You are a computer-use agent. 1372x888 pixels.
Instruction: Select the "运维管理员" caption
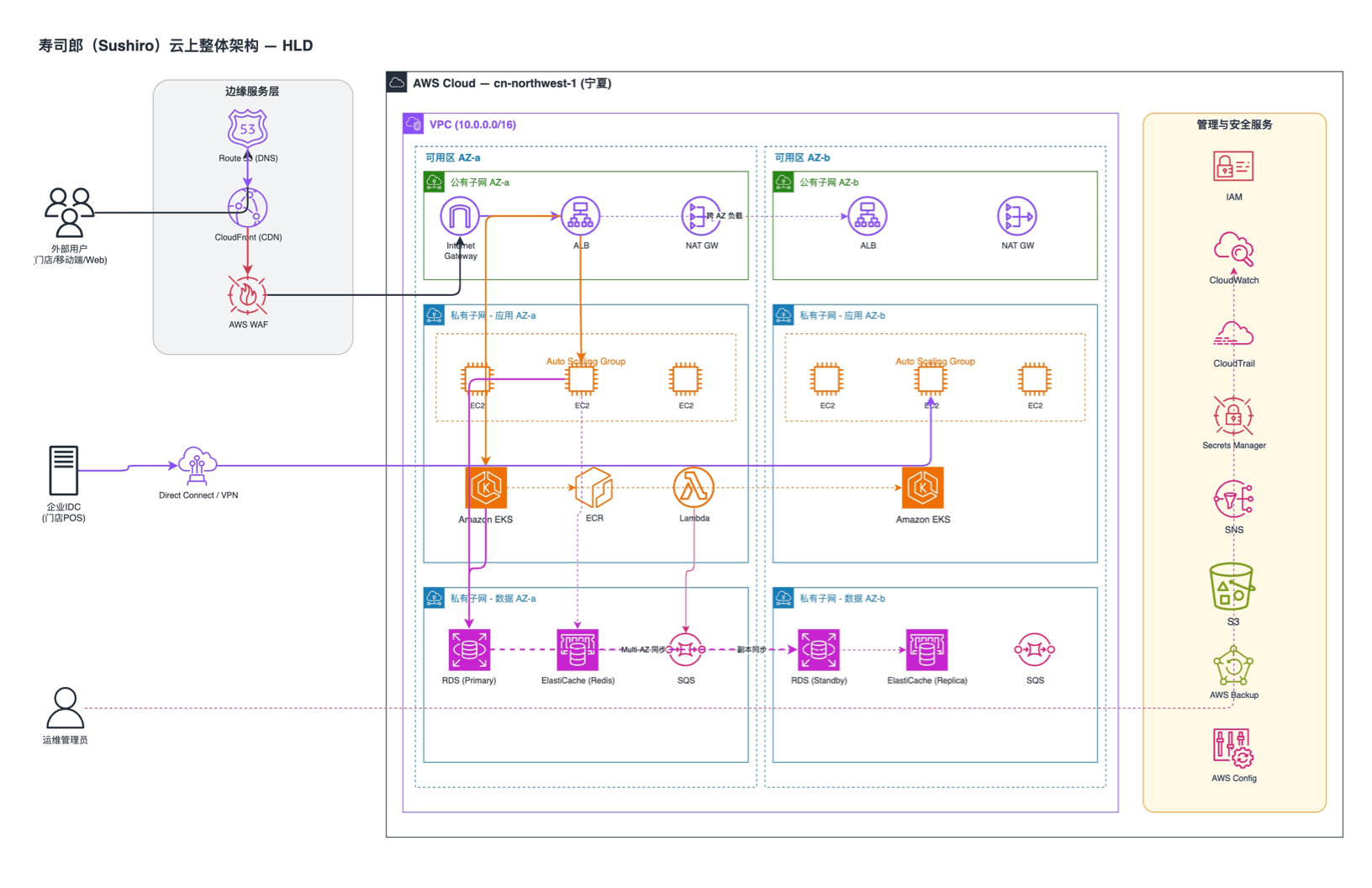65,740
